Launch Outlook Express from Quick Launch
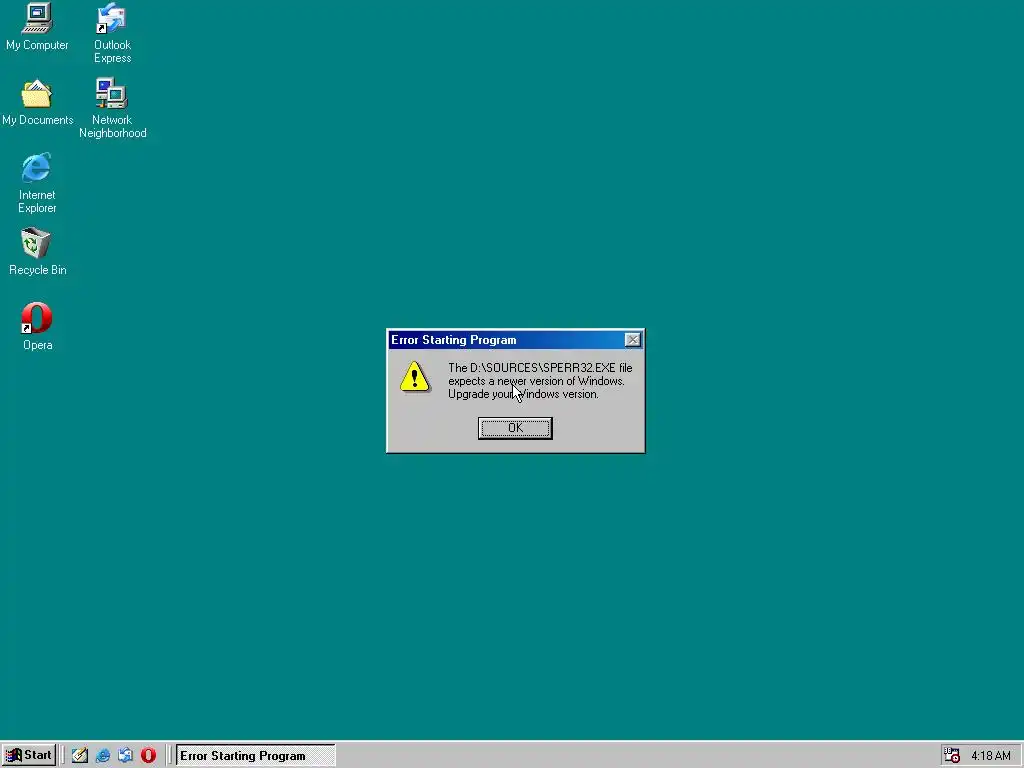 click(125, 755)
